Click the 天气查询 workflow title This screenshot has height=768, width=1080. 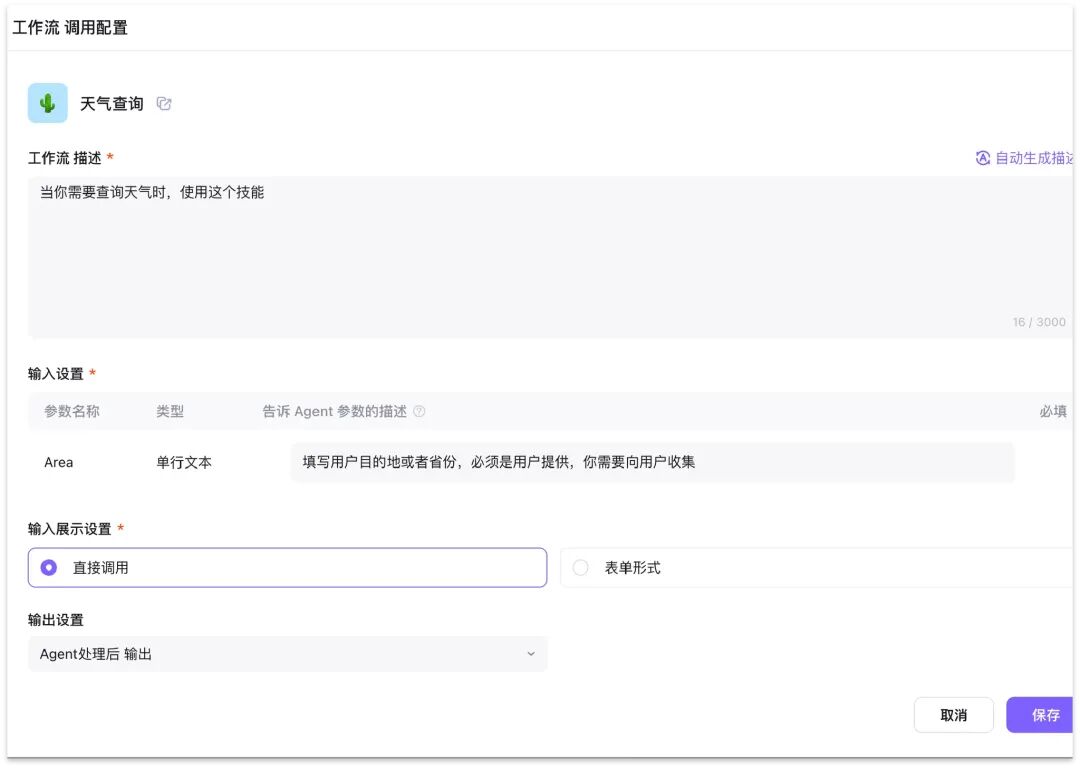112,103
